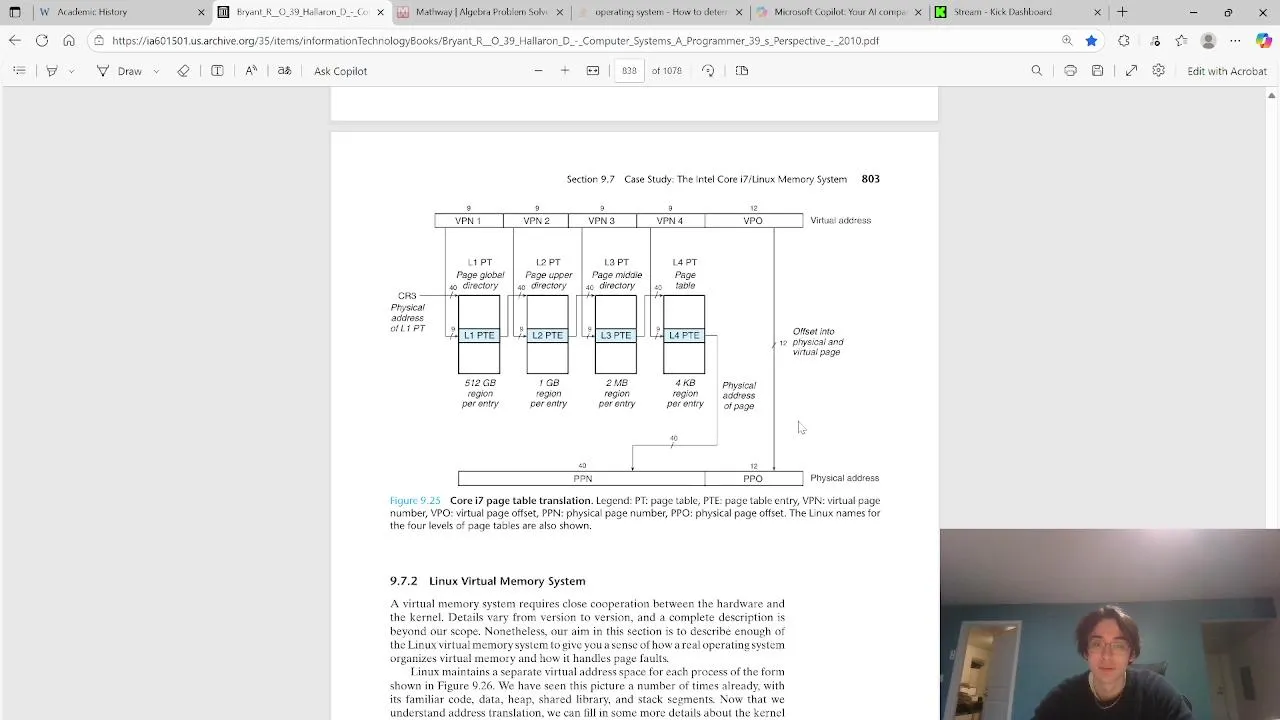Screen dimensions: 1280x720
Task: Click Ask Copilot in PDF toolbar
Action: point(340,71)
